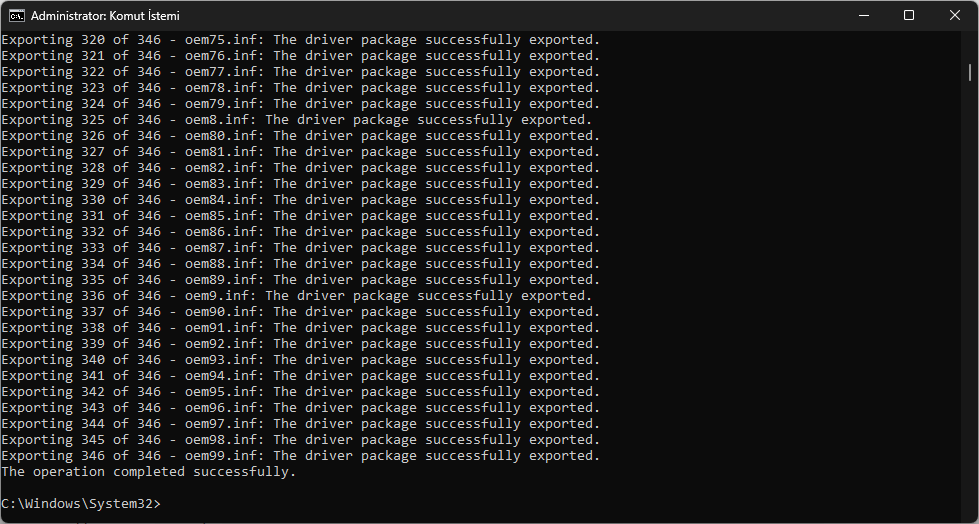Click the oem8.inf export line
Viewport: 979px width, 524px height.
[296, 120]
